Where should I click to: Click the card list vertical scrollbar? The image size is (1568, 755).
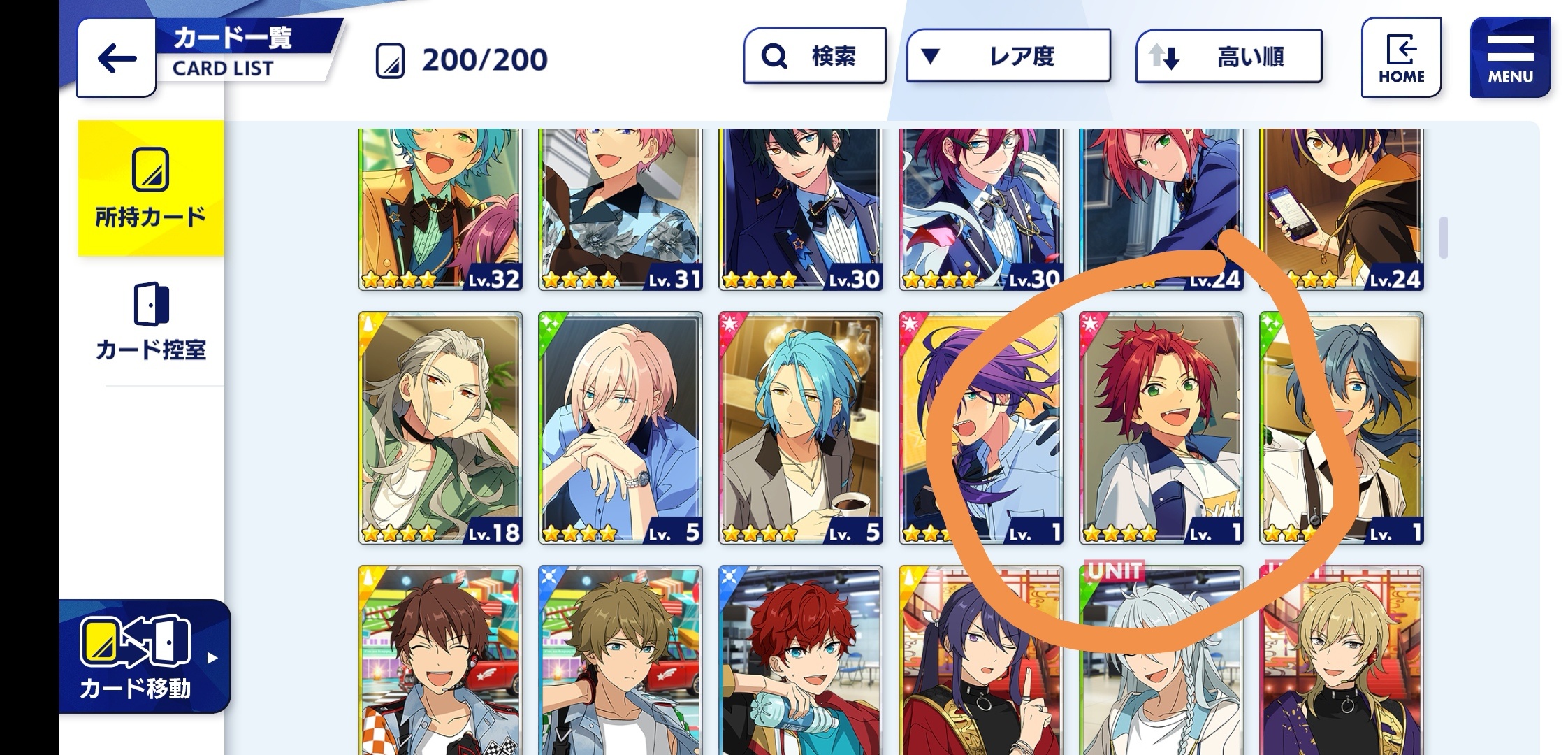pos(1443,238)
